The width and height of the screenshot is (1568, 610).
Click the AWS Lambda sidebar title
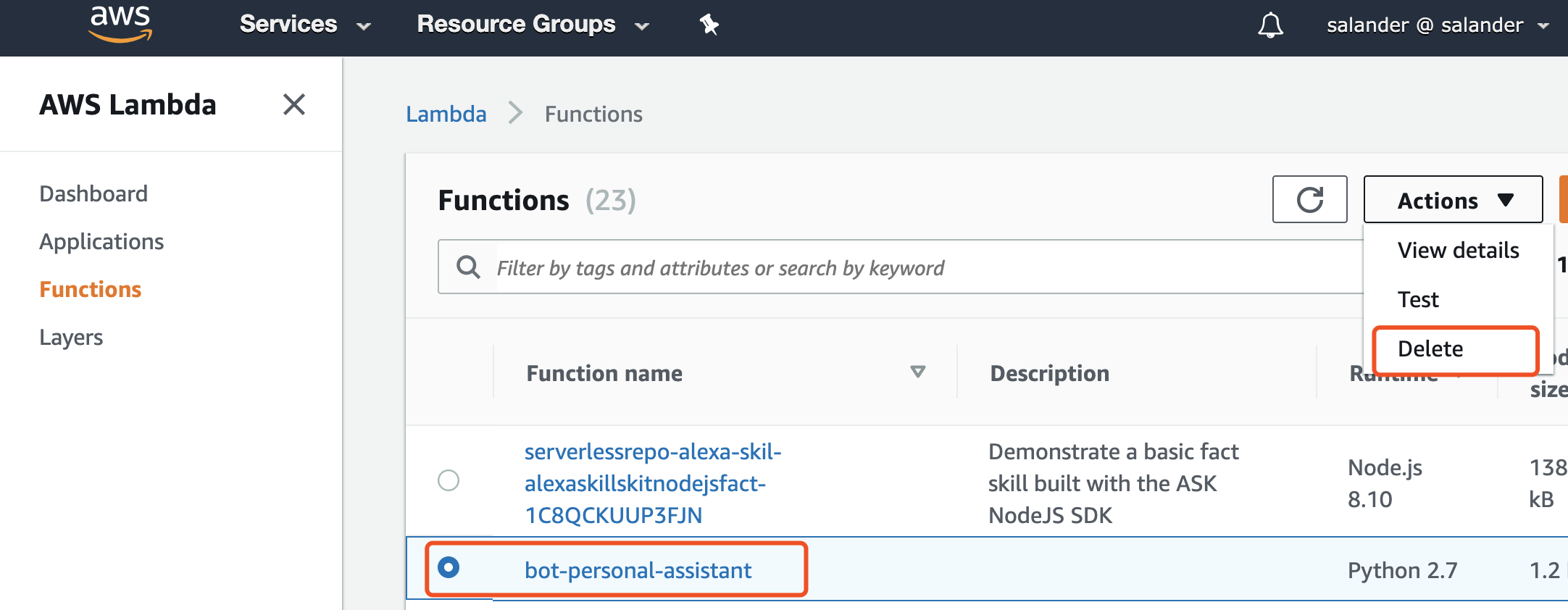128,104
